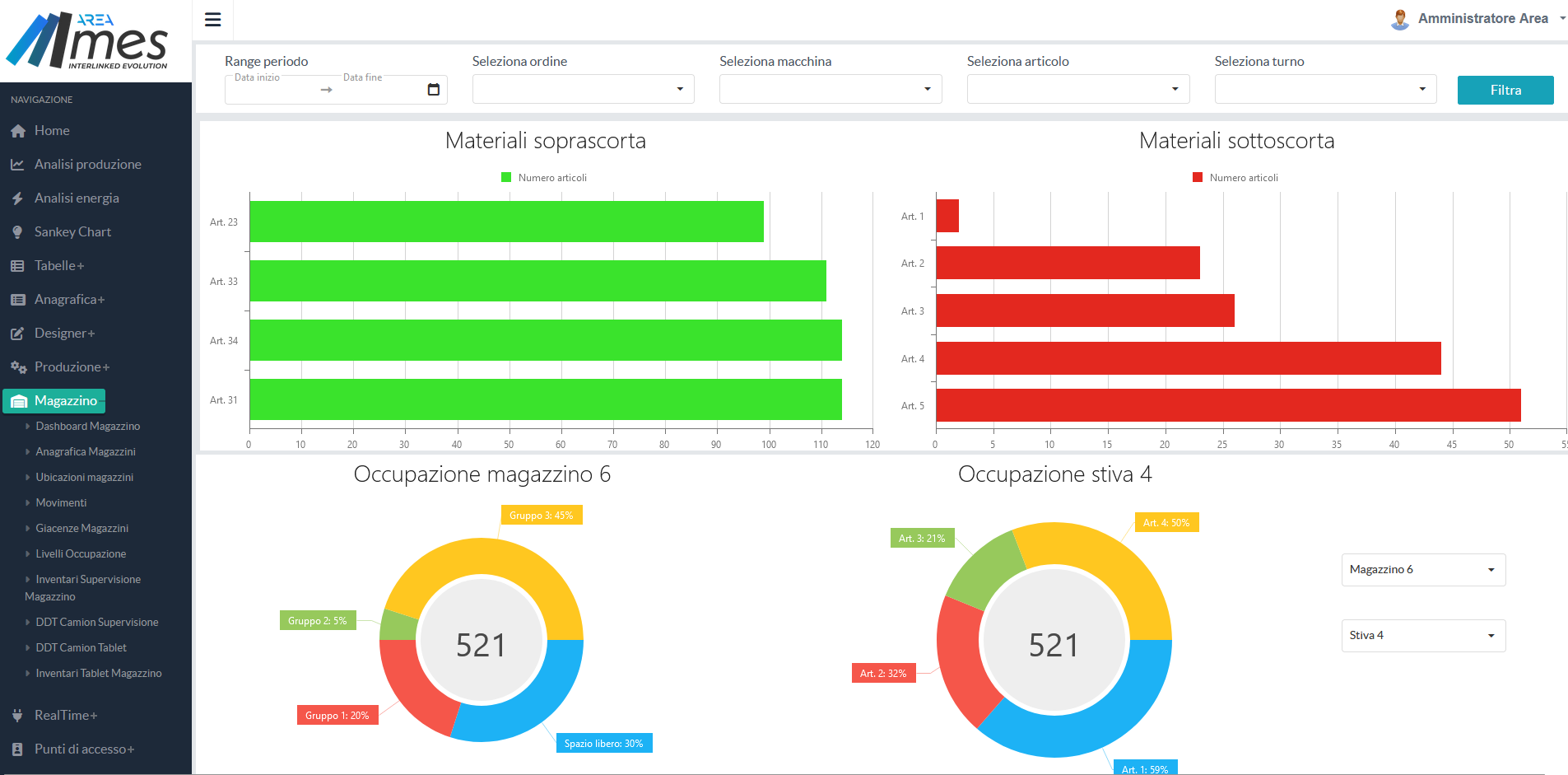This screenshot has height=775, width=1568.
Task: Toggle the hamburger menu icon
Action: [212, 20]
